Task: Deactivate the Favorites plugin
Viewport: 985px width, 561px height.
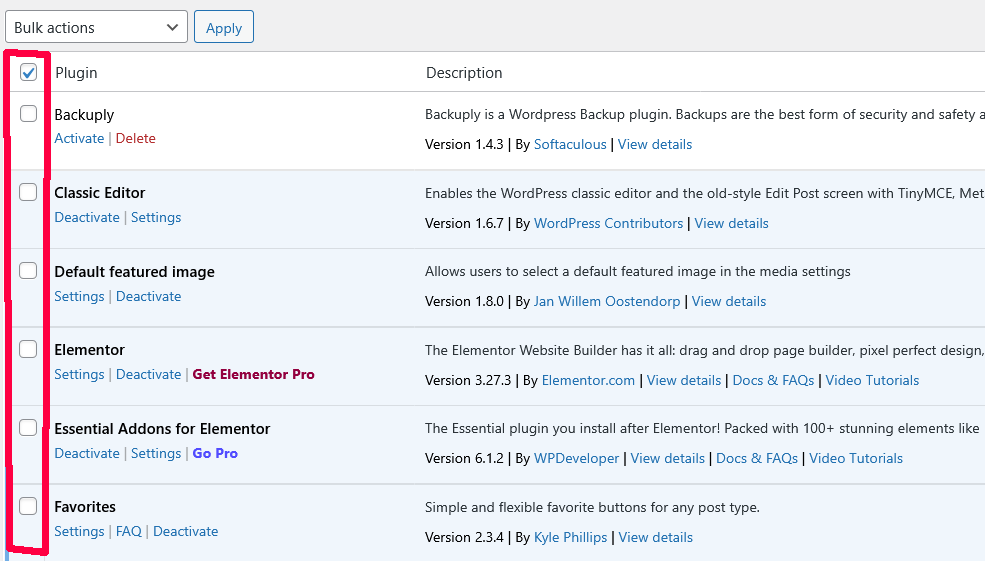Action: click(x=185, y=531)
